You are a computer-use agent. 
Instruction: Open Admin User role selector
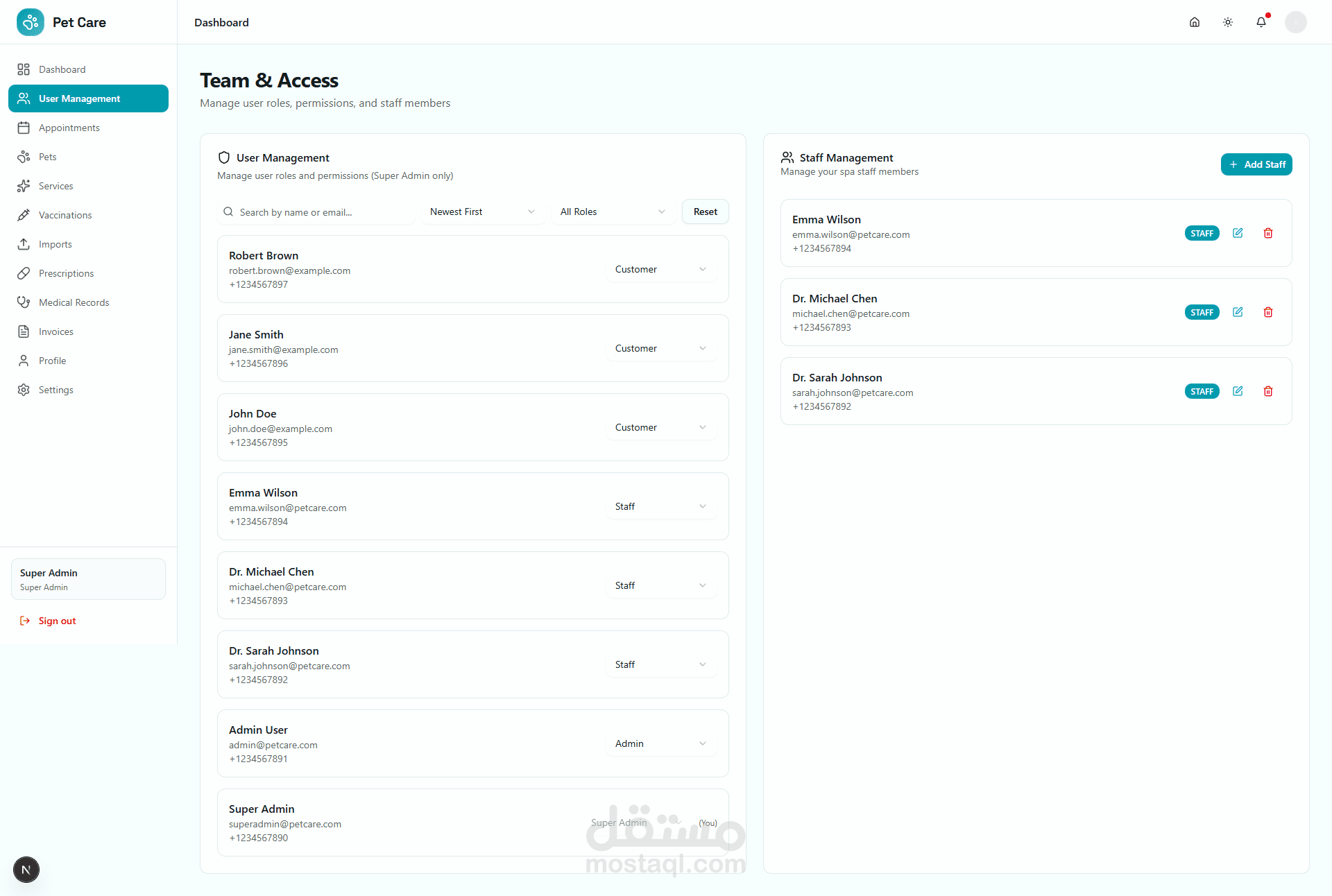(x=660, y=743)
